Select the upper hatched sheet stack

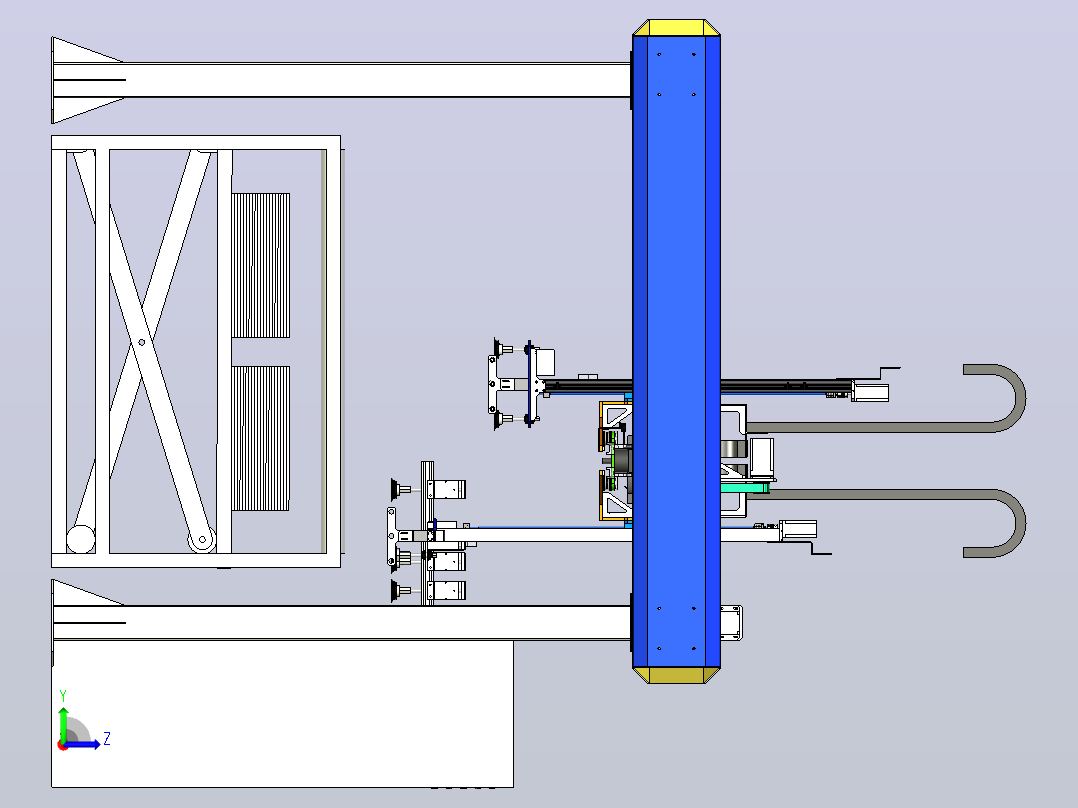261,265
